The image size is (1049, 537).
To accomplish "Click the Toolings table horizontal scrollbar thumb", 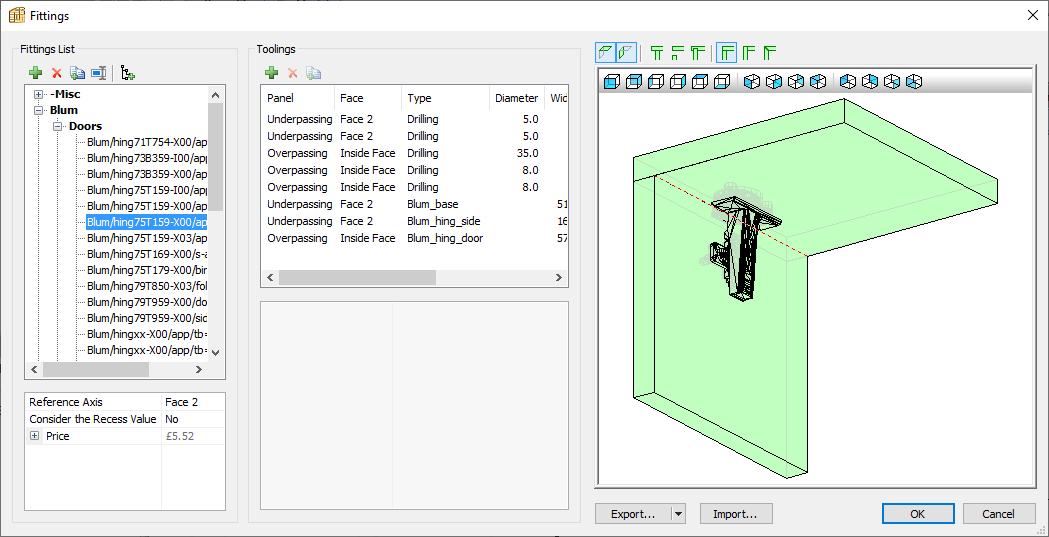I will [357, 277].
